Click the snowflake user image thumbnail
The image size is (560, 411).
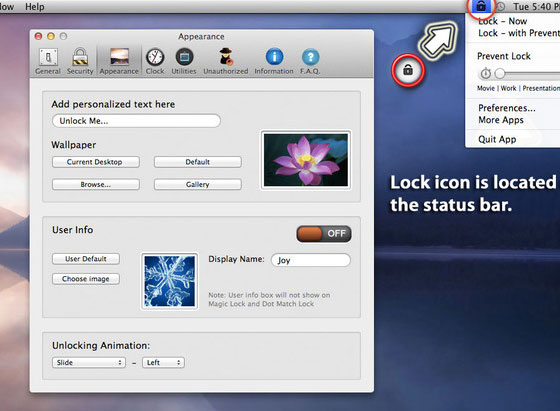(170, 281)
